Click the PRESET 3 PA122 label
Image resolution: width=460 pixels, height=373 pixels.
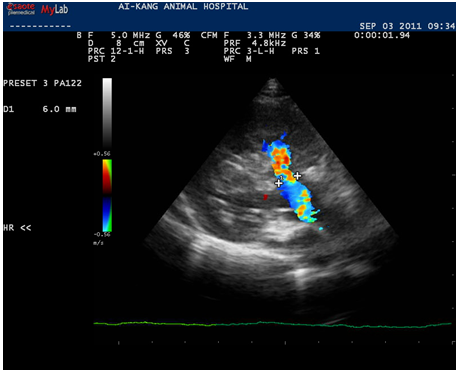[x=42, y=83]
